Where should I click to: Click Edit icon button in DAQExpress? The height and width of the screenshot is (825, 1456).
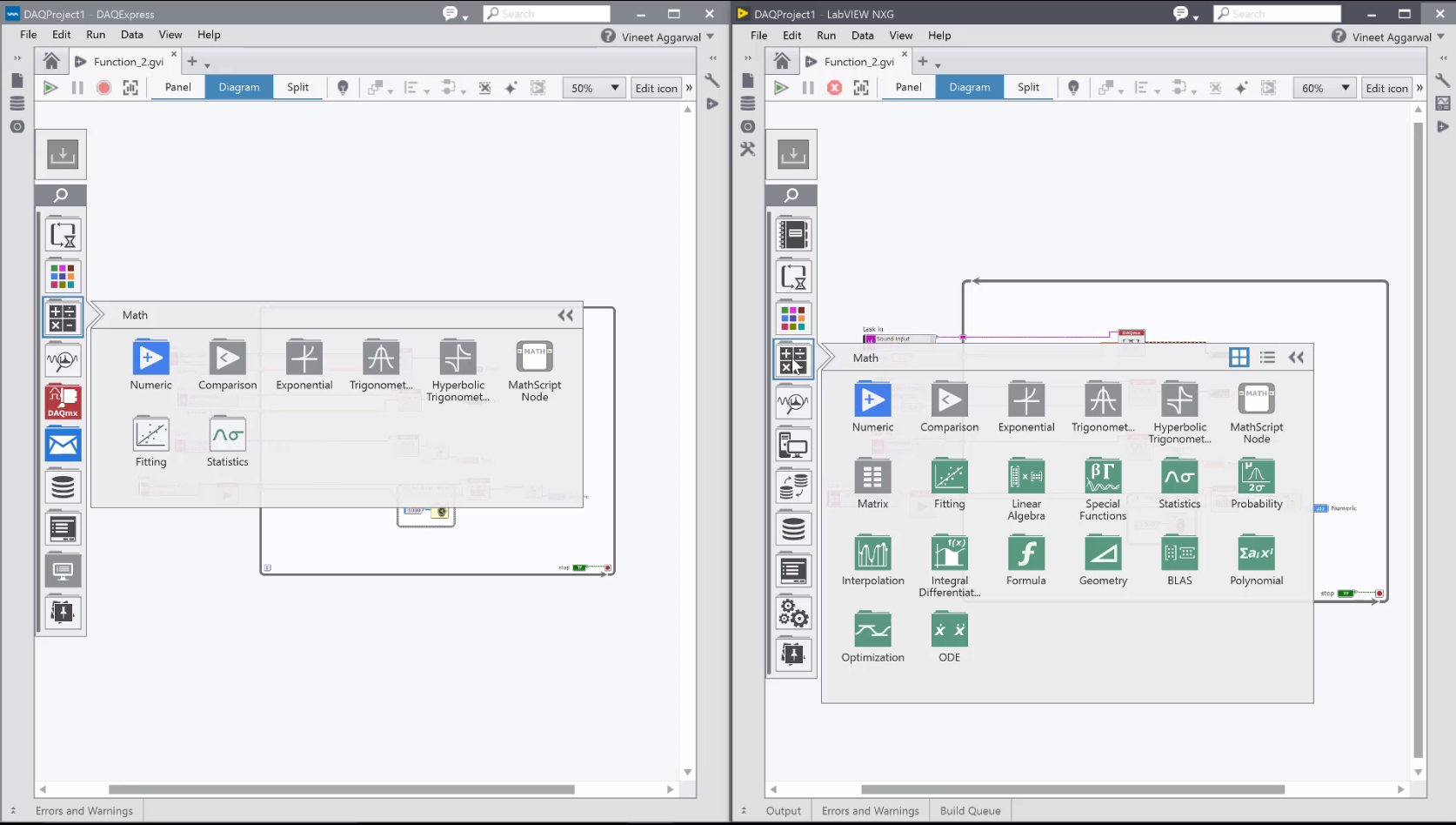[656, 88]
